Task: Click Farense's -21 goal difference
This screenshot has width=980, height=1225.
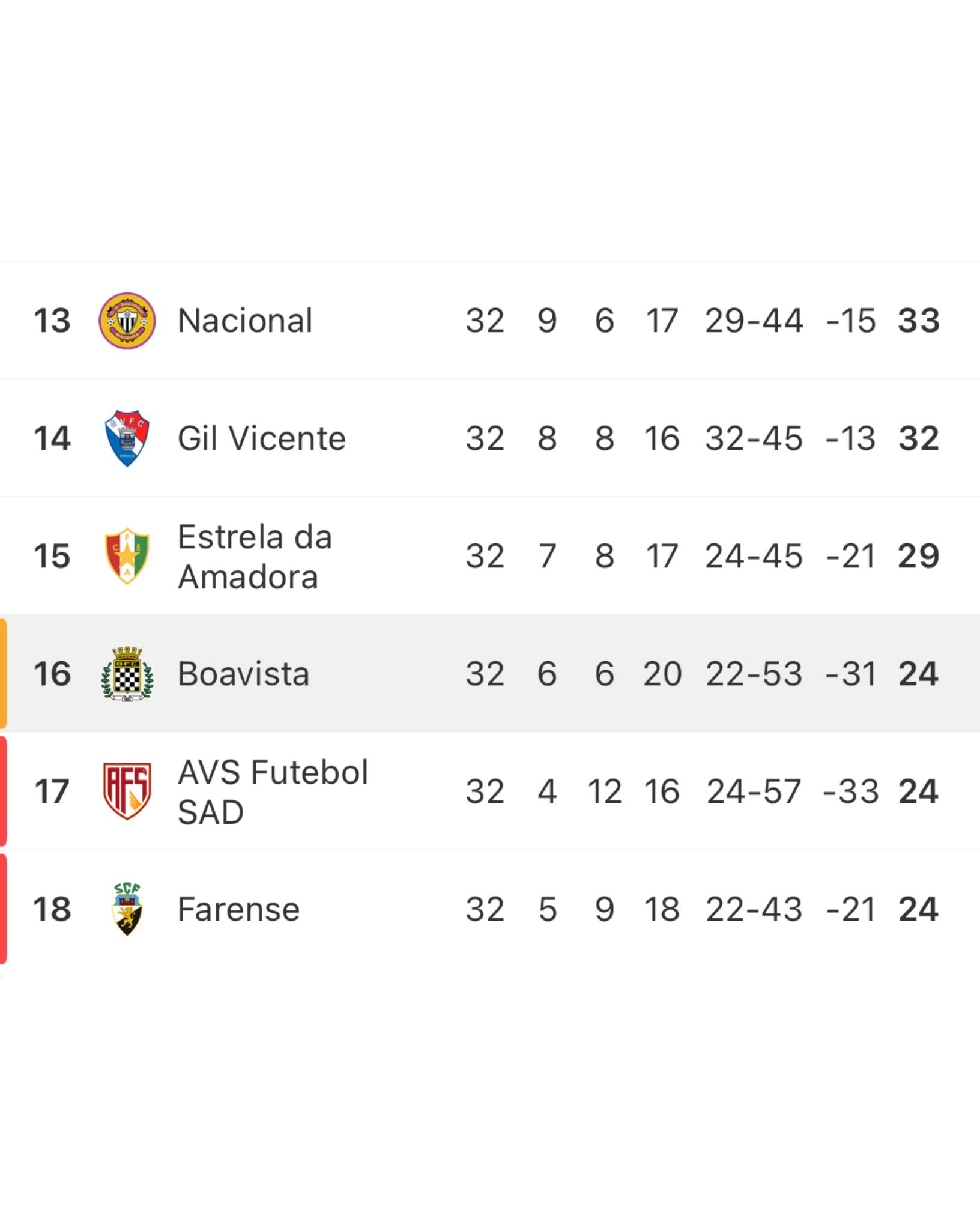Action: tap(850, 909)
